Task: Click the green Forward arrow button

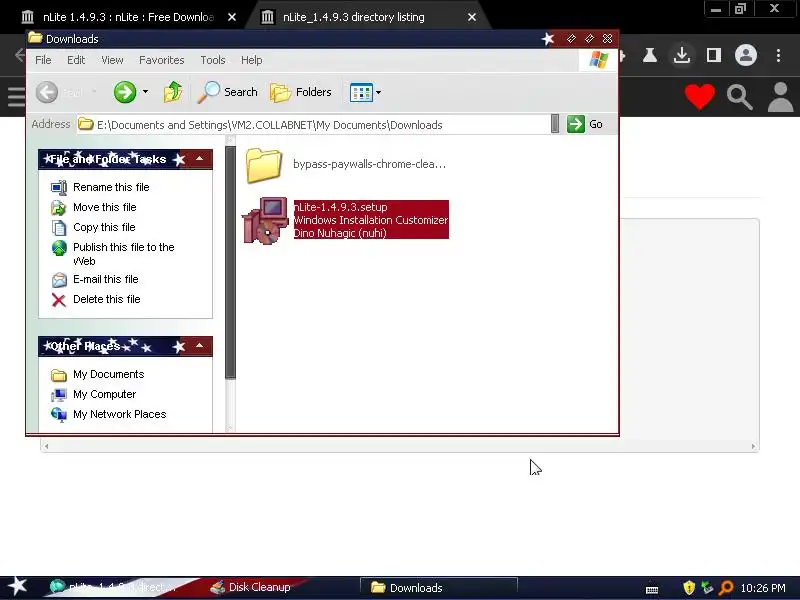Action: pyautogui.click(x=124, y=92)
